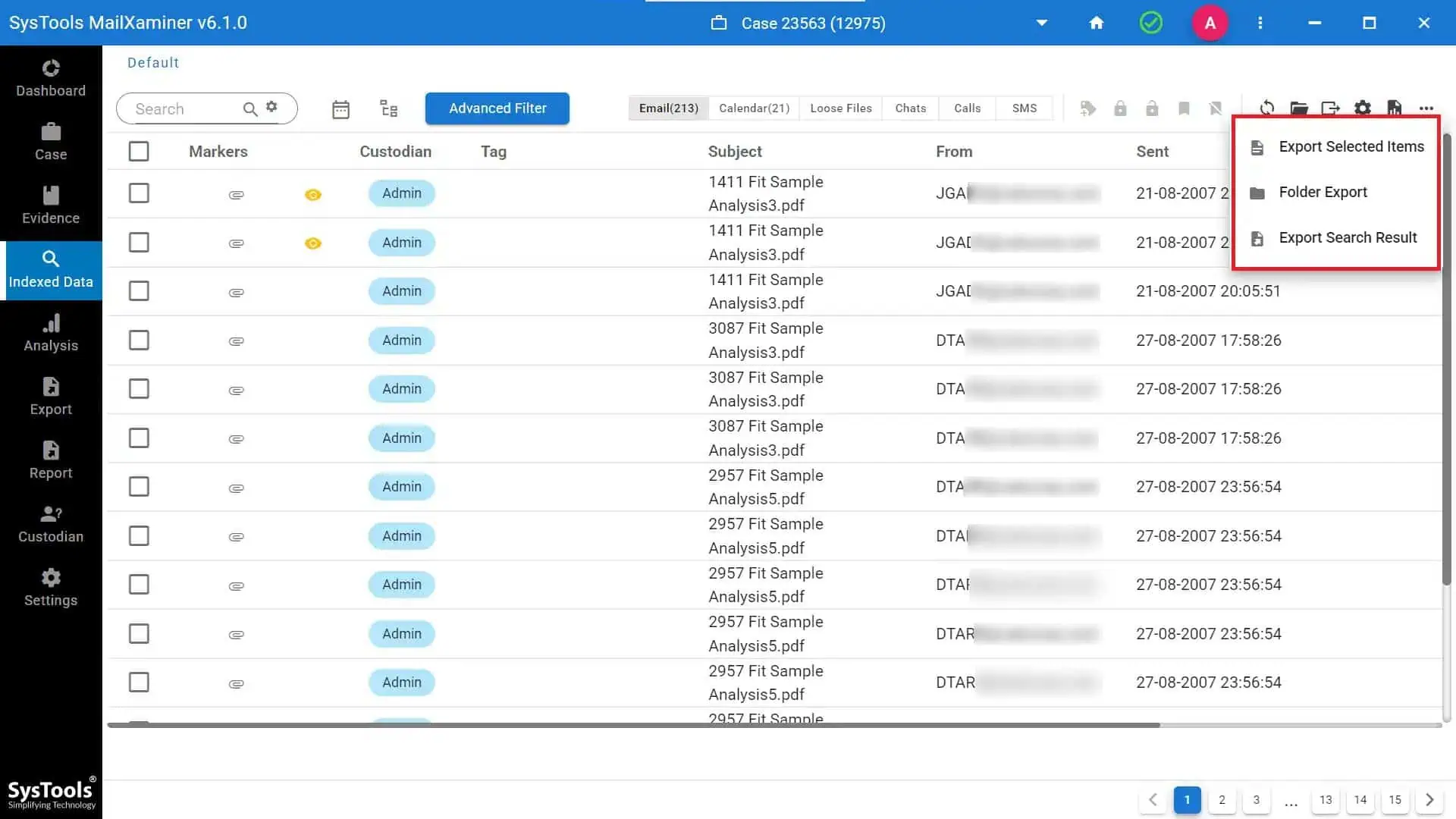1456x819 pixels.
Task: Toggle the eye marker on the first email row
Action: (x=312, y=194)
